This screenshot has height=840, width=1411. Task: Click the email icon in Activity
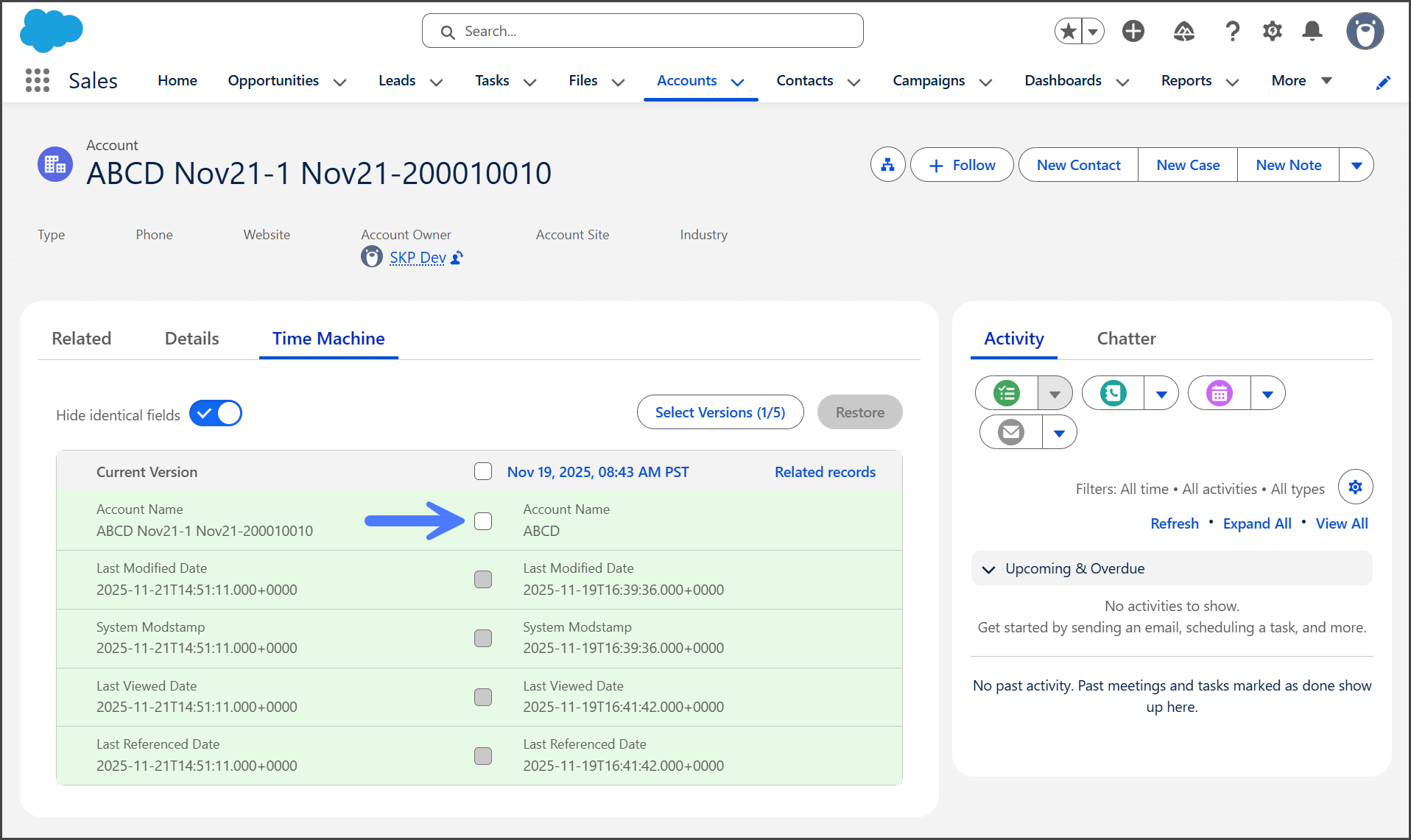[1010, 432]
